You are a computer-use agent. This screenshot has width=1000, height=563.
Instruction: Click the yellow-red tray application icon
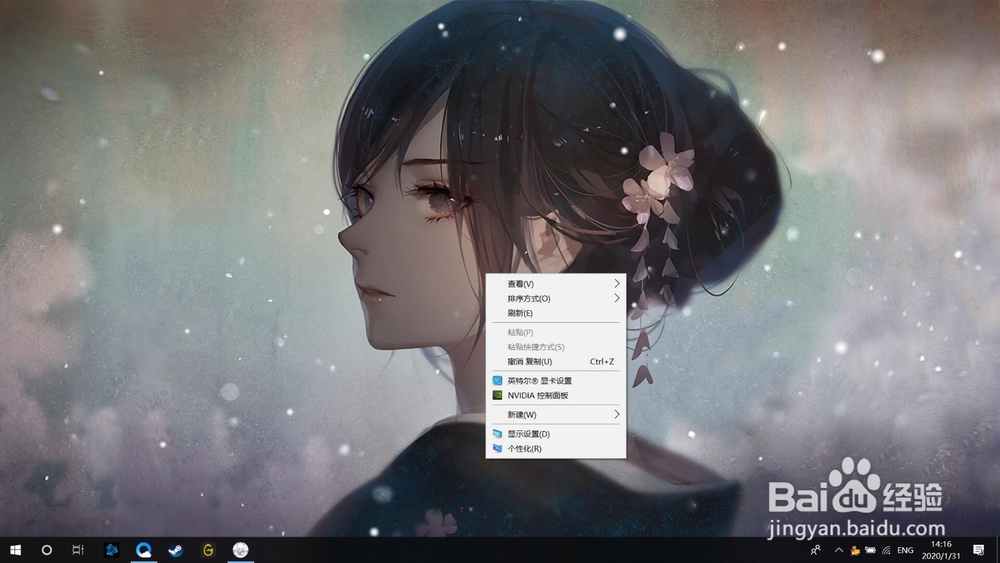click(855, 550)
